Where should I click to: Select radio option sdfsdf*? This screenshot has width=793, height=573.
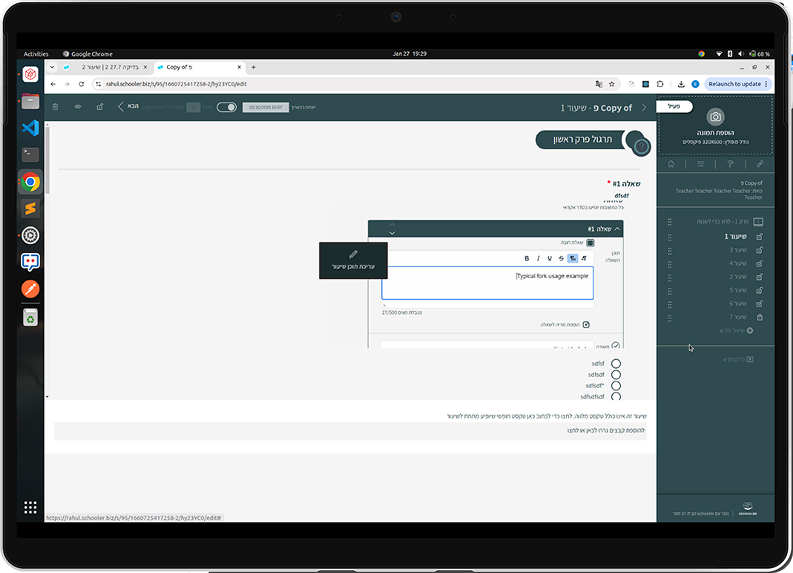(615, 386)
